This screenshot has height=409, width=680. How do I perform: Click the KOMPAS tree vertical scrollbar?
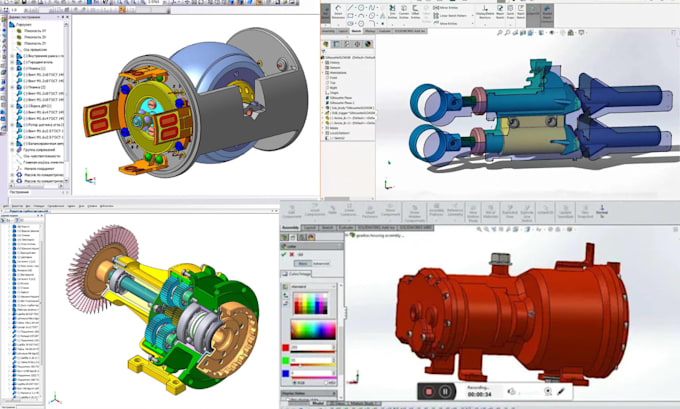(66, 102)
